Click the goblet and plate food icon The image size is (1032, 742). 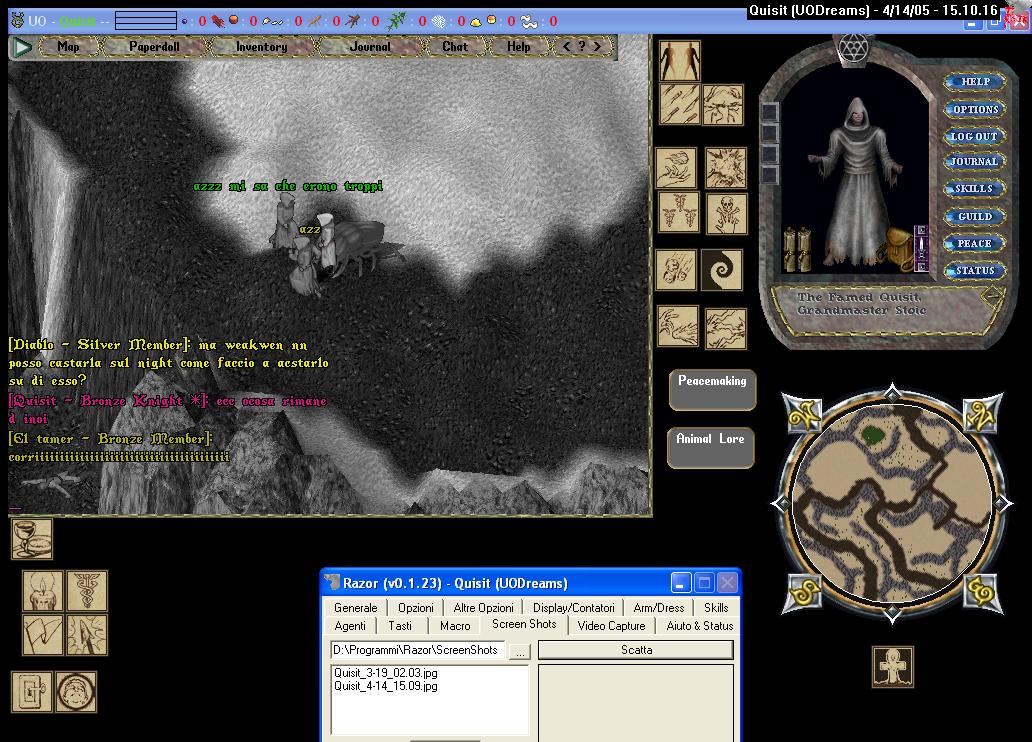click(32, 539)
